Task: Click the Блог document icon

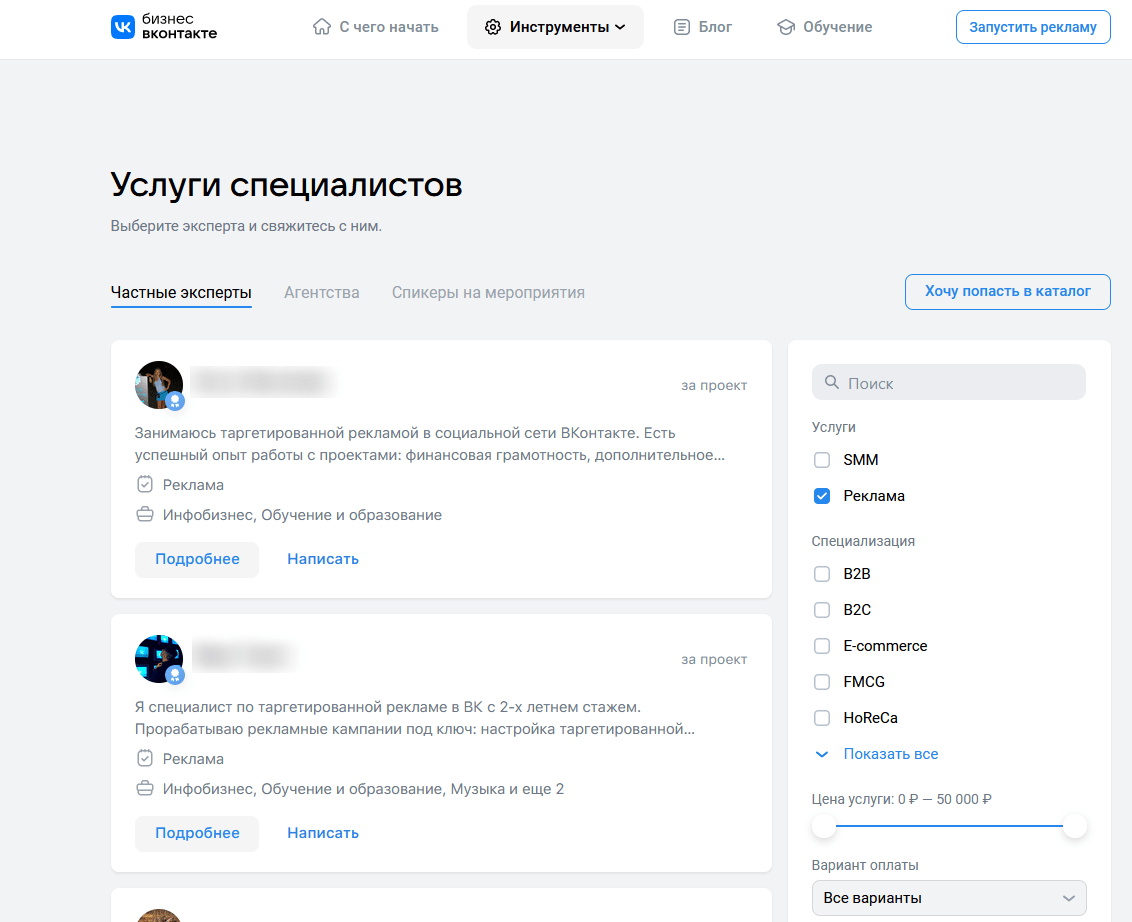Action: (682, 27)
